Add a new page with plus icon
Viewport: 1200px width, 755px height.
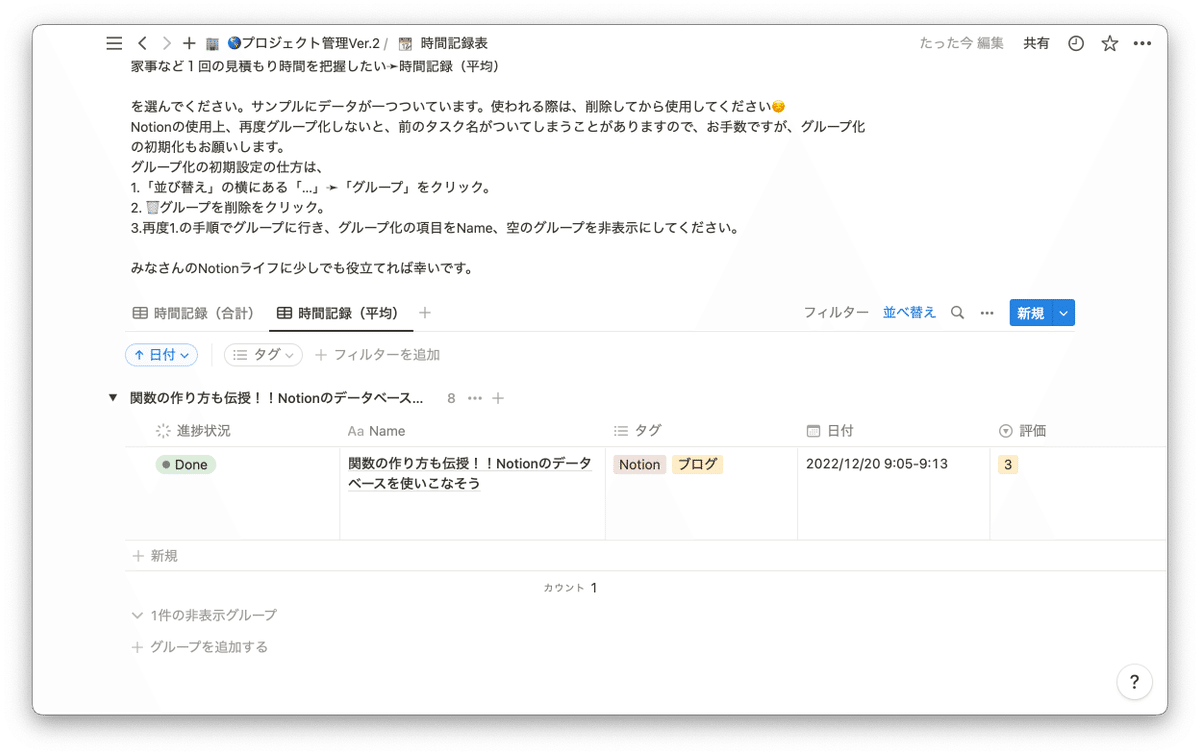click(x=189, y=43)
